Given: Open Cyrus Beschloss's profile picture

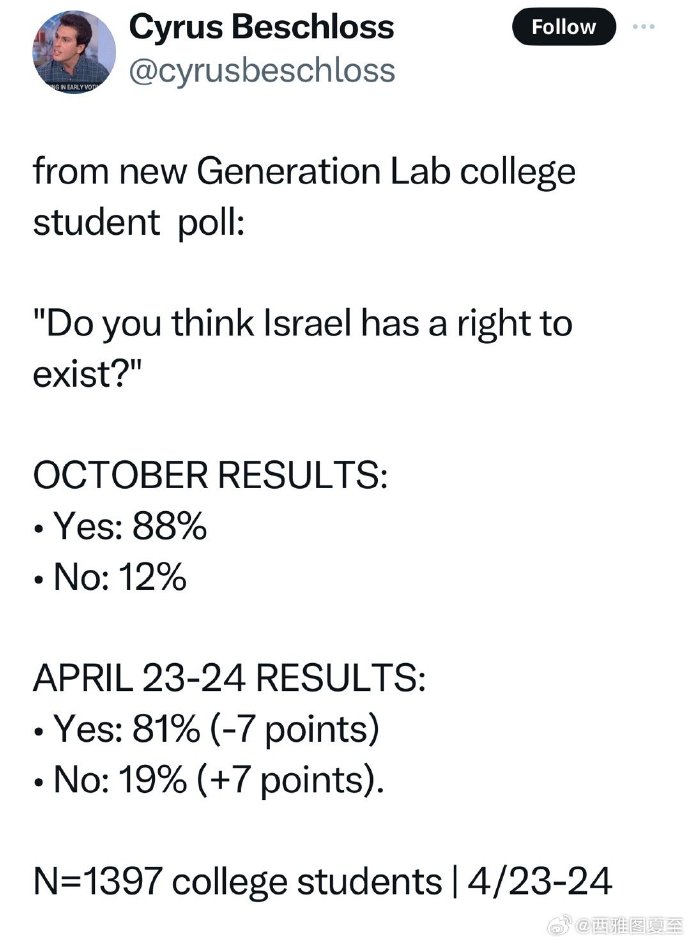Looking at the screenshot, I should point(73,52).
